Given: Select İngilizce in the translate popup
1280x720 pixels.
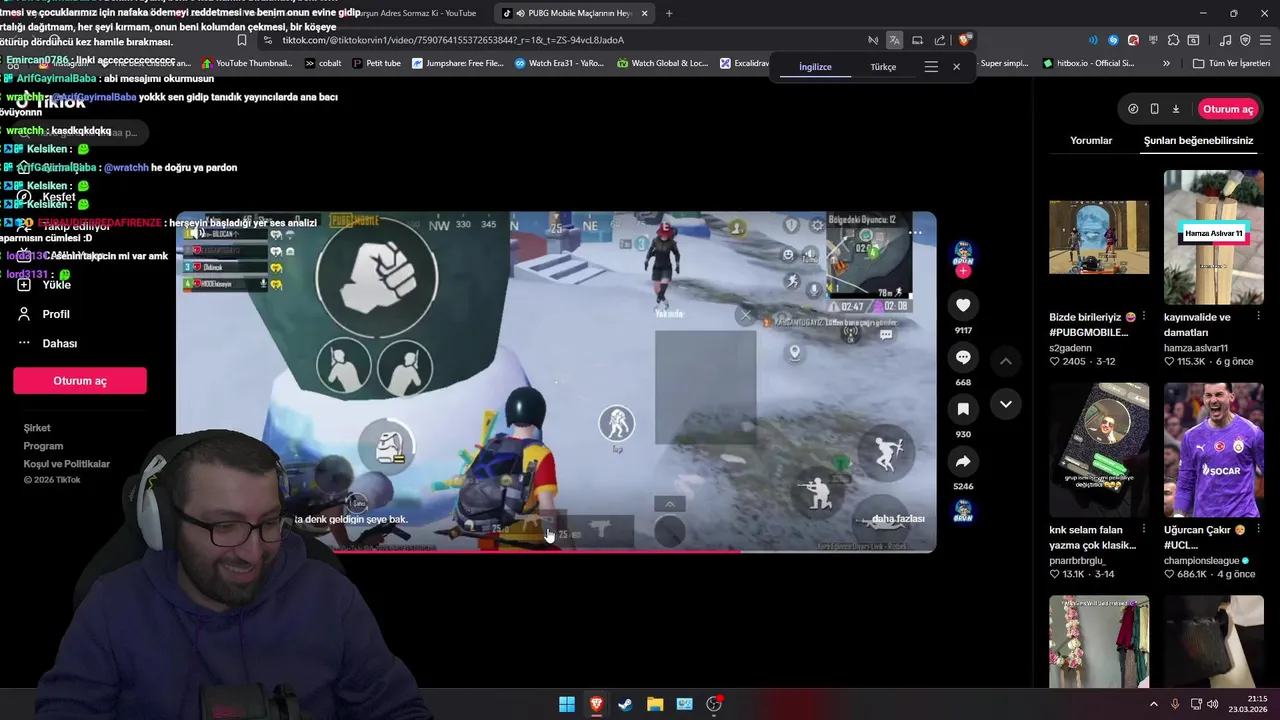Looking at the screenshot, I should click(x=815, y=67).
